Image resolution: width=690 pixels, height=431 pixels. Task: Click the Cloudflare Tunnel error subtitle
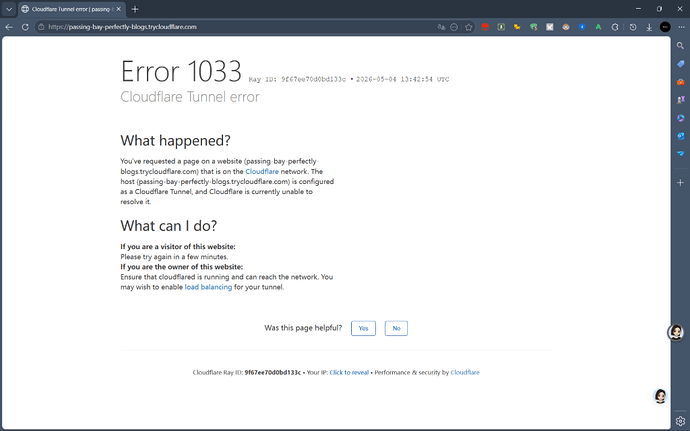tap(190, 97)
